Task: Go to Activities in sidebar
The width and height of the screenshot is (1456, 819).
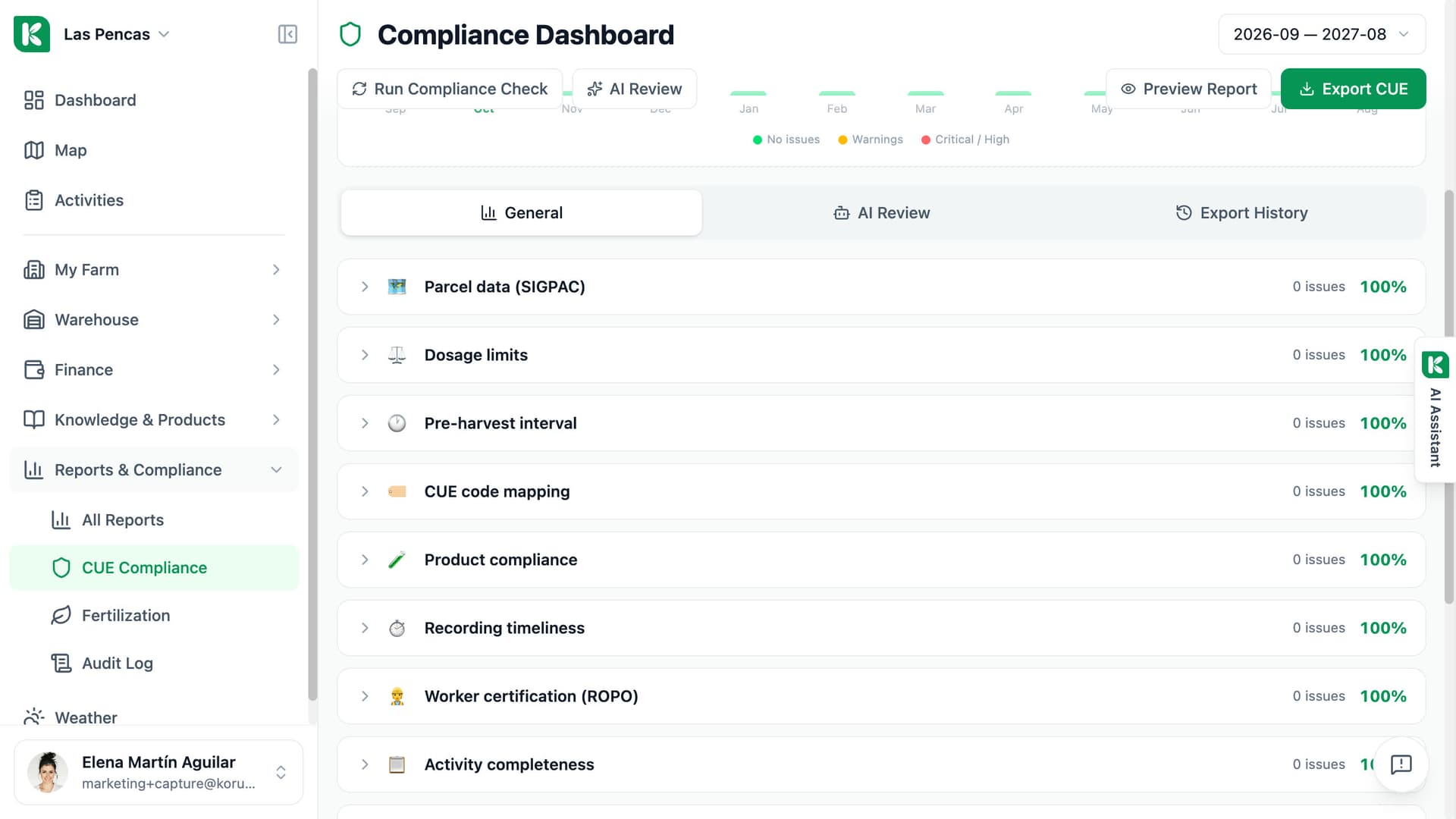Action: [154, 200]
